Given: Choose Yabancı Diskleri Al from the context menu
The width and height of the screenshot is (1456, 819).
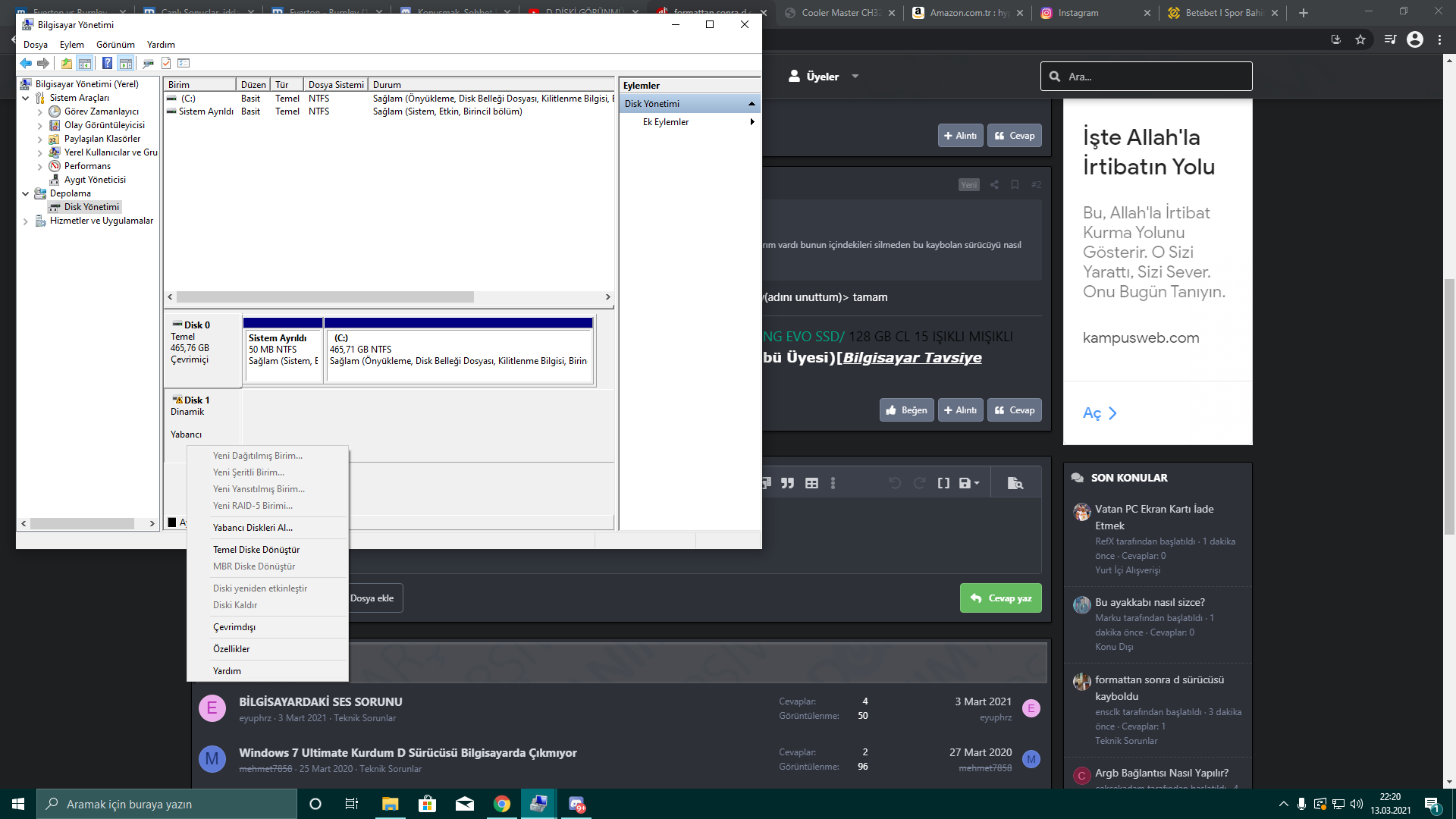Looking at the screenshot, I should tap(253, 528).
